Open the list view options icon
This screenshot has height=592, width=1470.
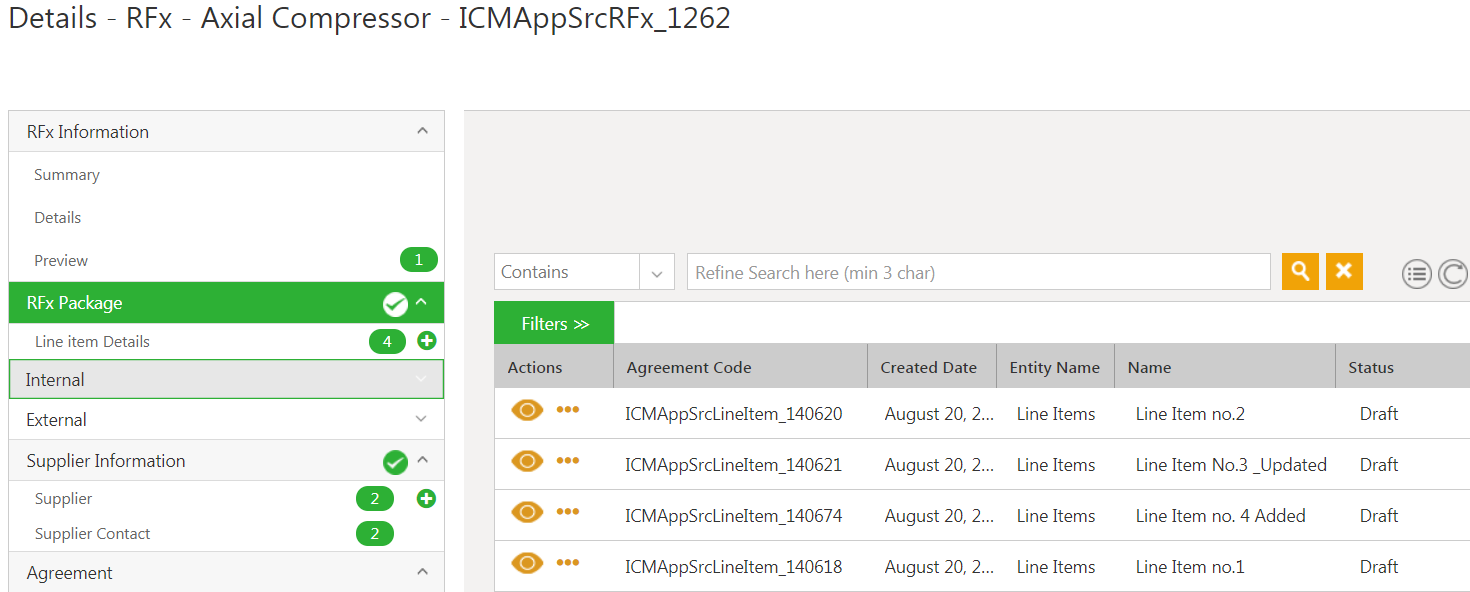pos(1417,274)
